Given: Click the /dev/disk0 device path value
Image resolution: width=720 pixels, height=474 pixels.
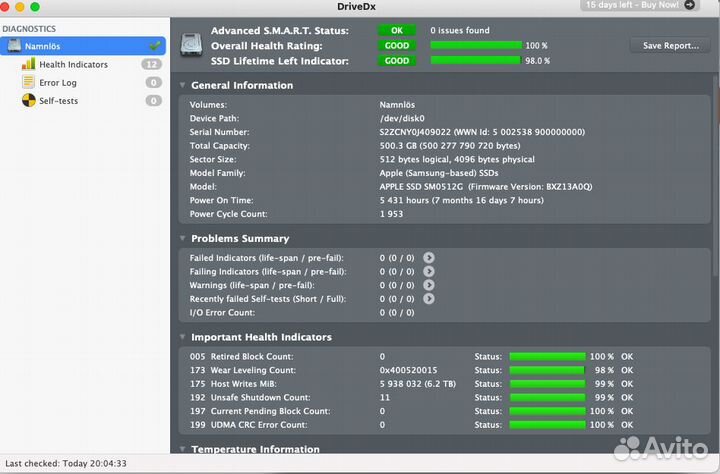Looking at the screenshot, I should coord(402,118).
